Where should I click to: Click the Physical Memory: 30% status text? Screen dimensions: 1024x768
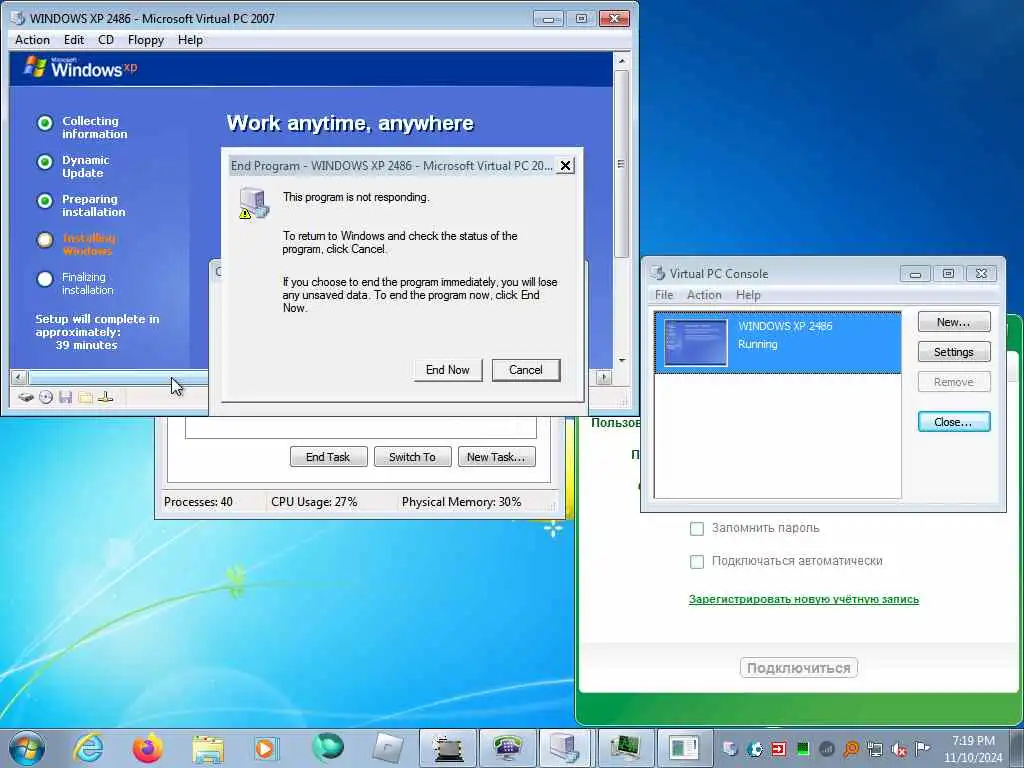click(462, 502)
